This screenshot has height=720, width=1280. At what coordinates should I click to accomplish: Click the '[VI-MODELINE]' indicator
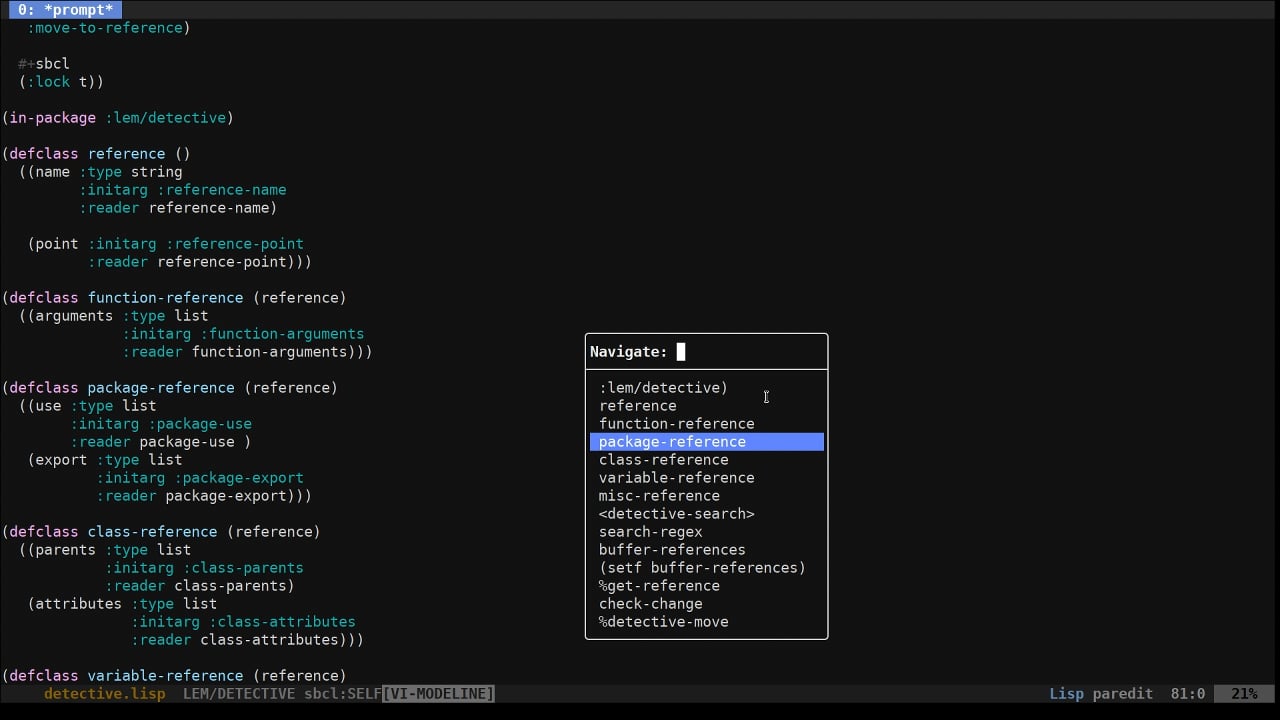(439, 693)
